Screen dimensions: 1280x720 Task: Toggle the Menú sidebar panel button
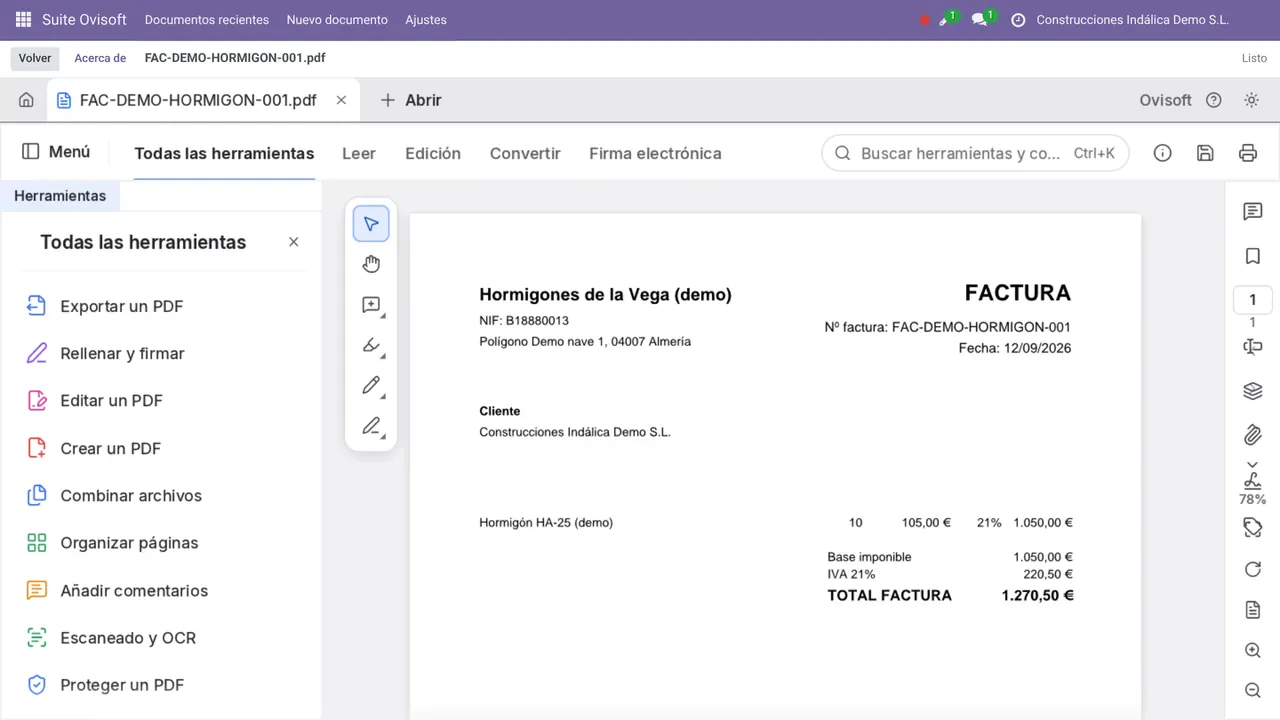tap(56, 152)
